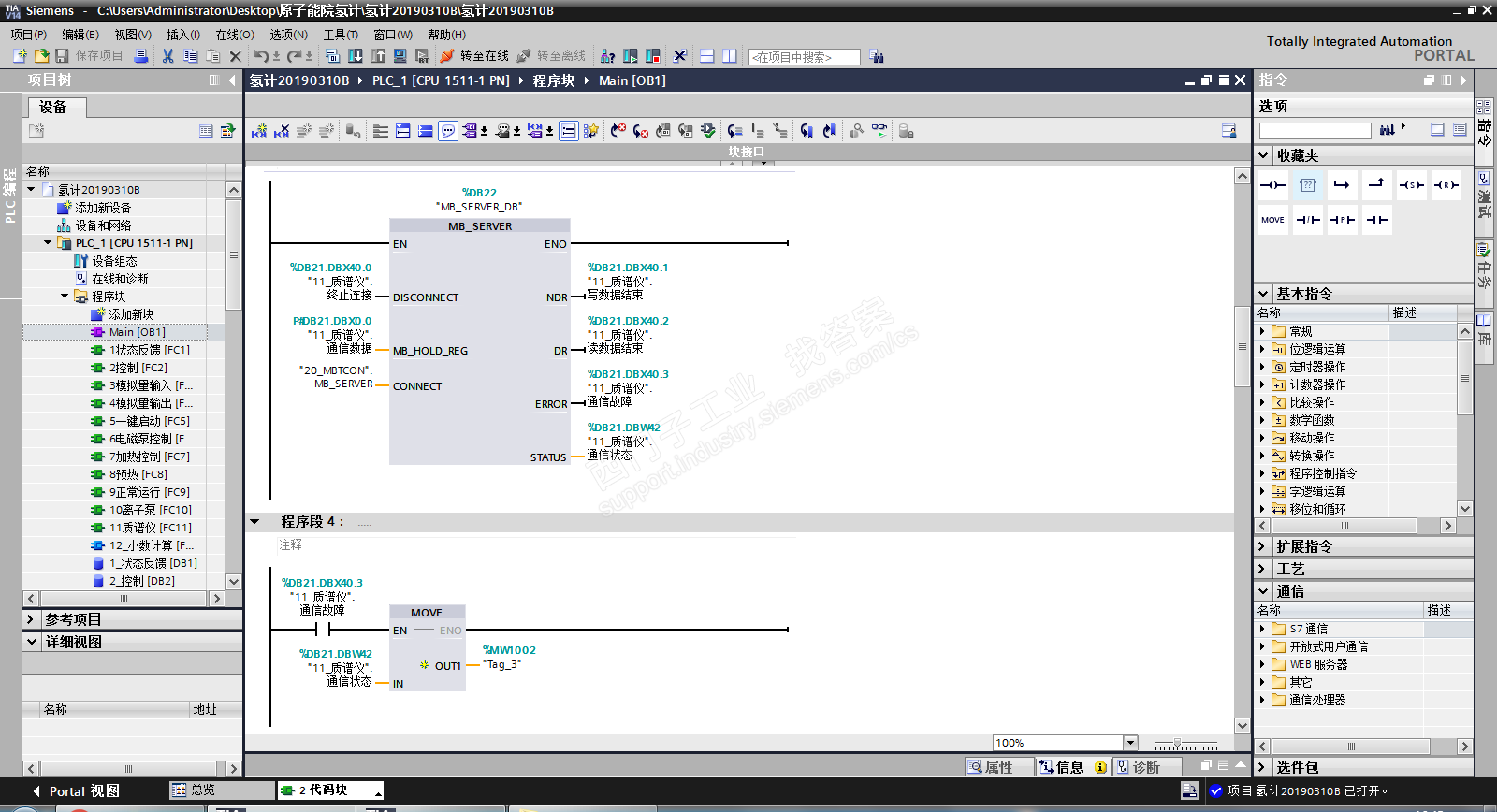Select the empty box element in favorites
This screenshot has height=812, width=1497.
1308,185
